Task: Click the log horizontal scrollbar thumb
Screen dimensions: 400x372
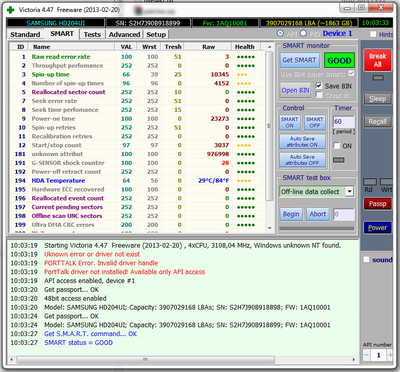Action: coord(146,360)
